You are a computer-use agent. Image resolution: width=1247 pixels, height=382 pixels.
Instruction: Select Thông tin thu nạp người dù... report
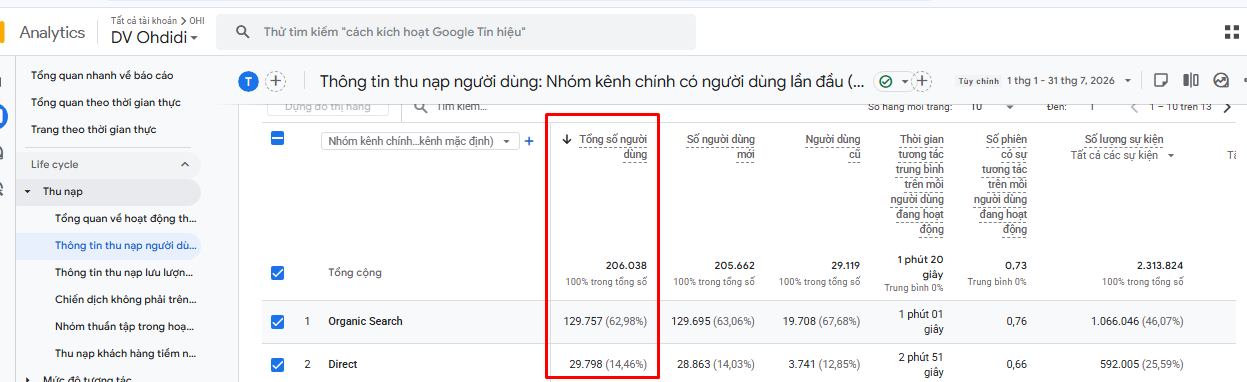click(x=126, y=245)
